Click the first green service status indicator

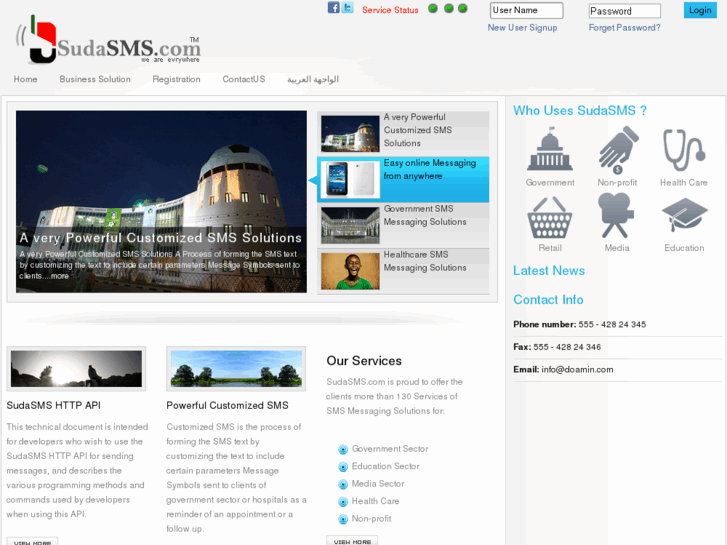[433, 8]
